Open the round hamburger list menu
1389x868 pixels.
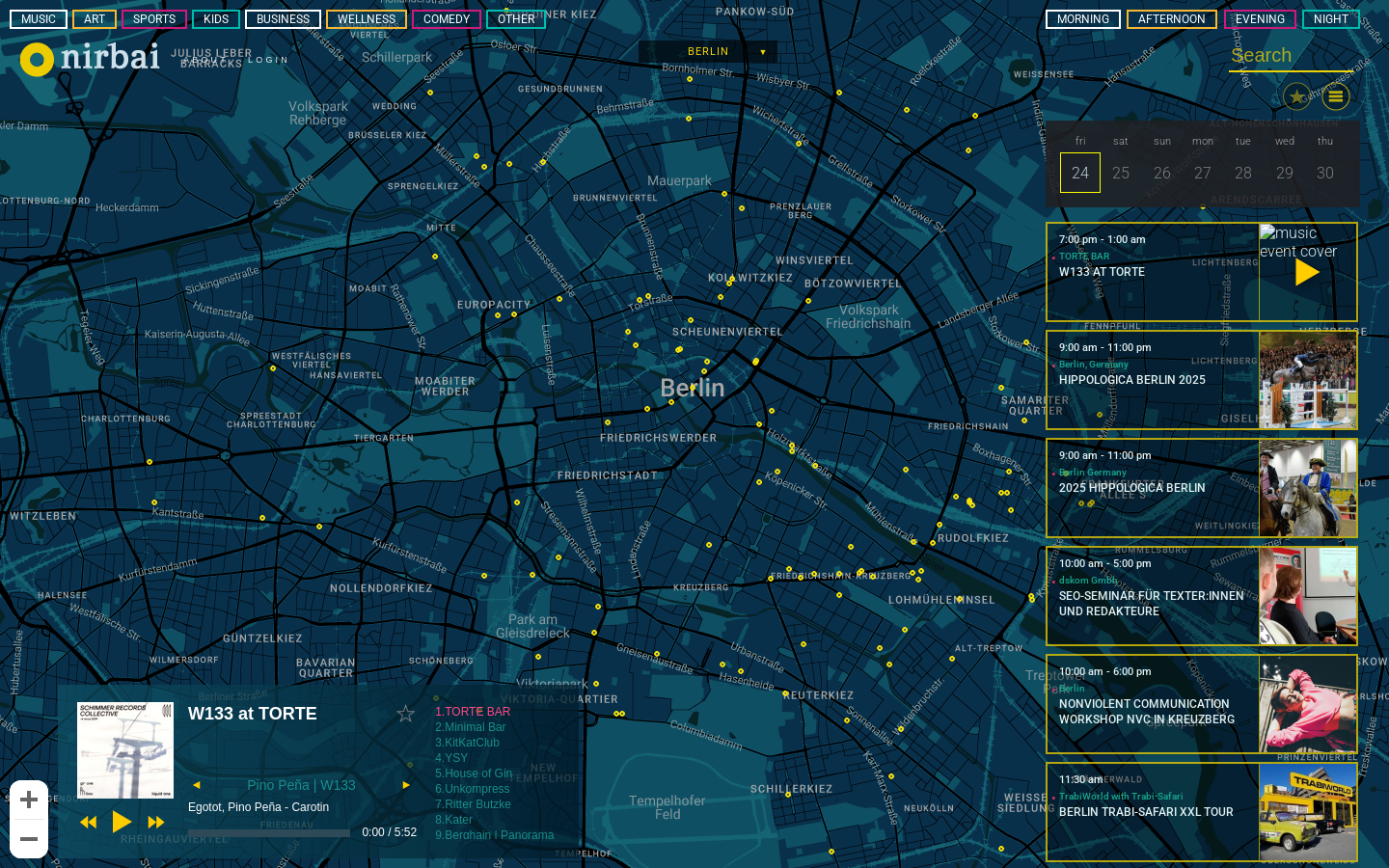click(x=1336, y=96)
